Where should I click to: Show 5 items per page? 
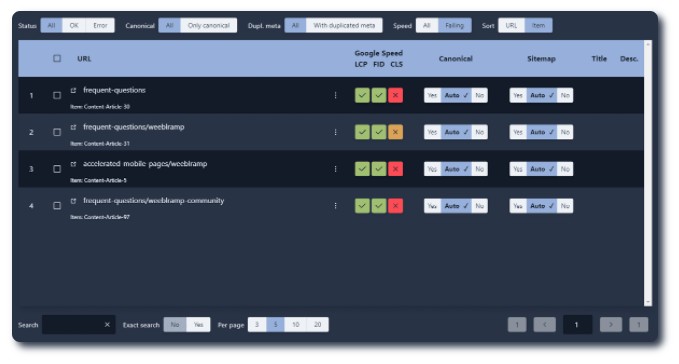(x=275, y=325)
